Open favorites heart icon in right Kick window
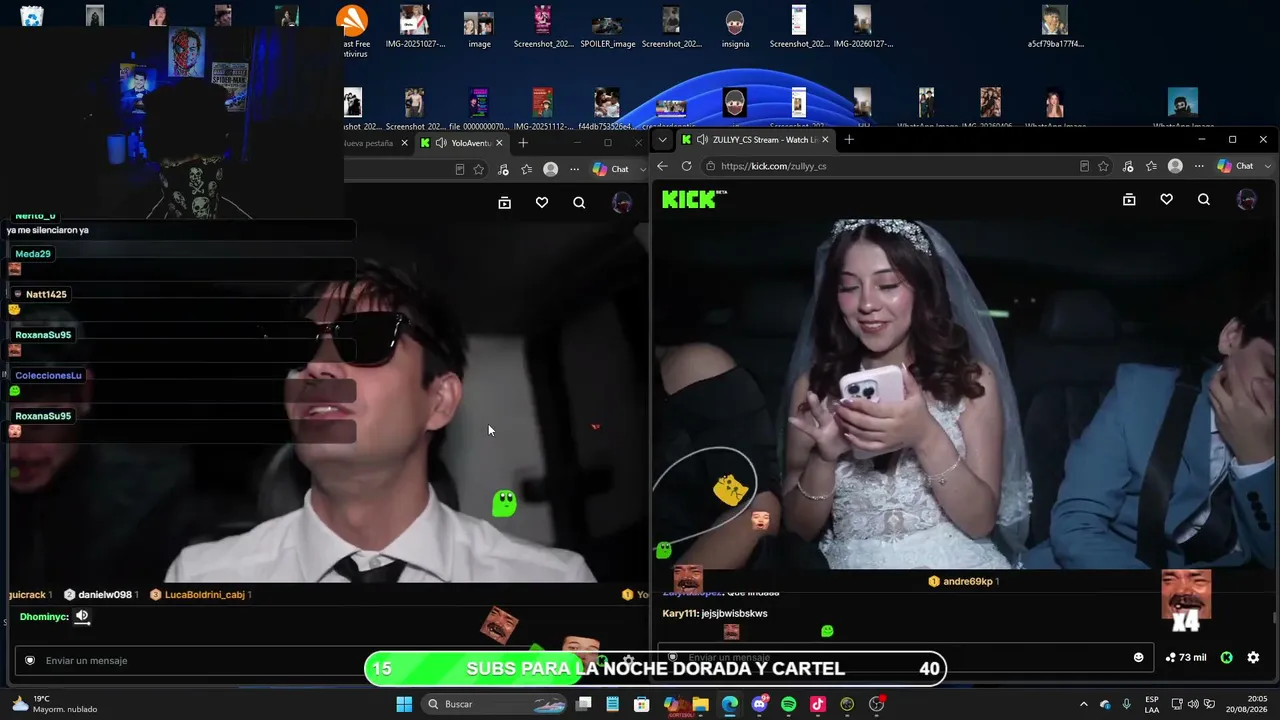1280x720 pixels. pos(1166,200)
